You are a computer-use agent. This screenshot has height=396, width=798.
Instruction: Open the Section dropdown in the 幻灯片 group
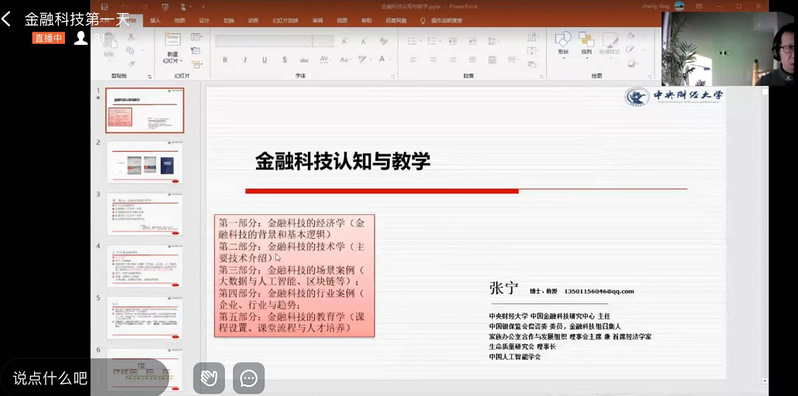tap(196, 64)
